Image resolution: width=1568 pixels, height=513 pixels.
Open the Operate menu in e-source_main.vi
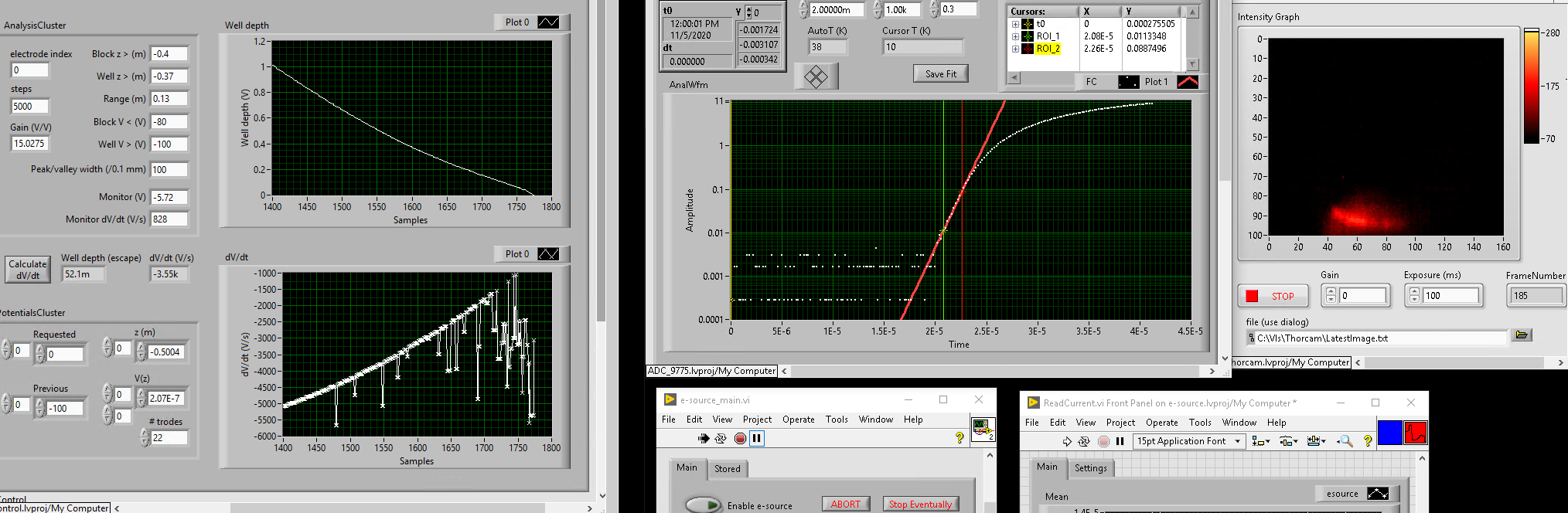(798, 420)
